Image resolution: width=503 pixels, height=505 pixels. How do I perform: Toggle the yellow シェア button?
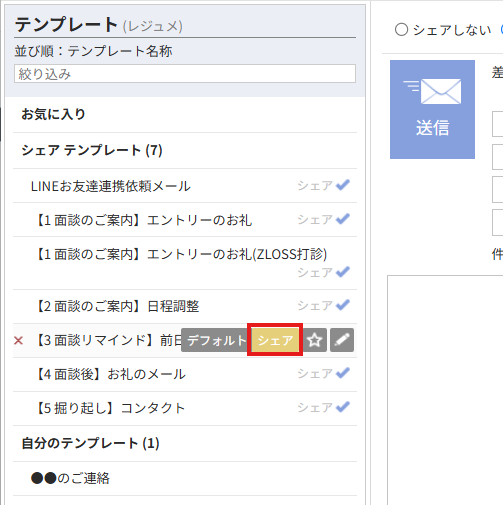[275, 340]
